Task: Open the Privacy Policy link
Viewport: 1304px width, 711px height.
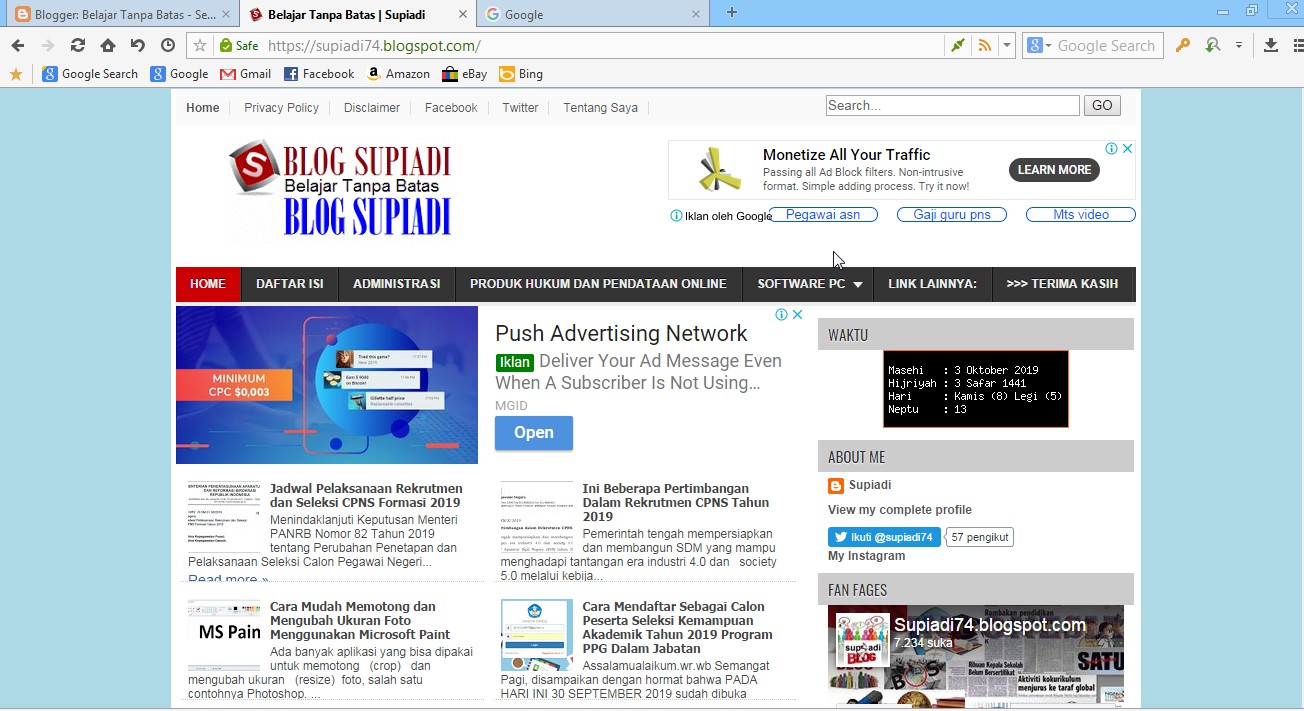Action: (281, 107)
